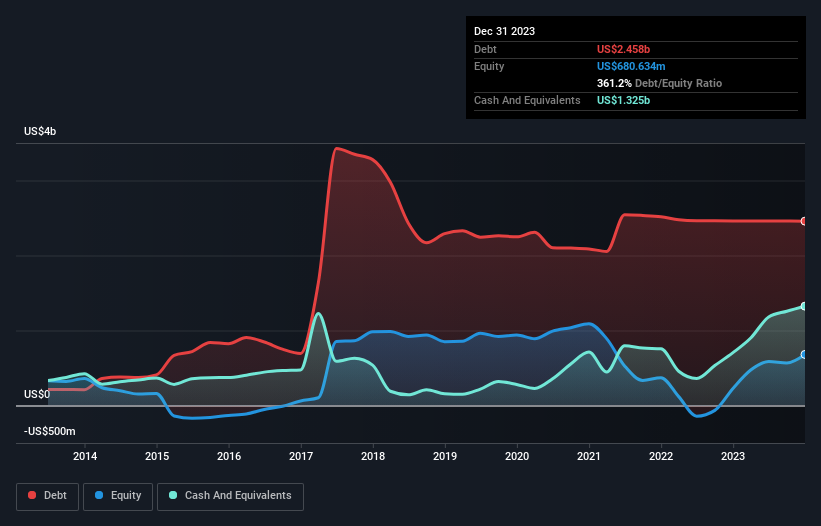Click the blue dot in the Equity legend

click(x=99, y=495)
